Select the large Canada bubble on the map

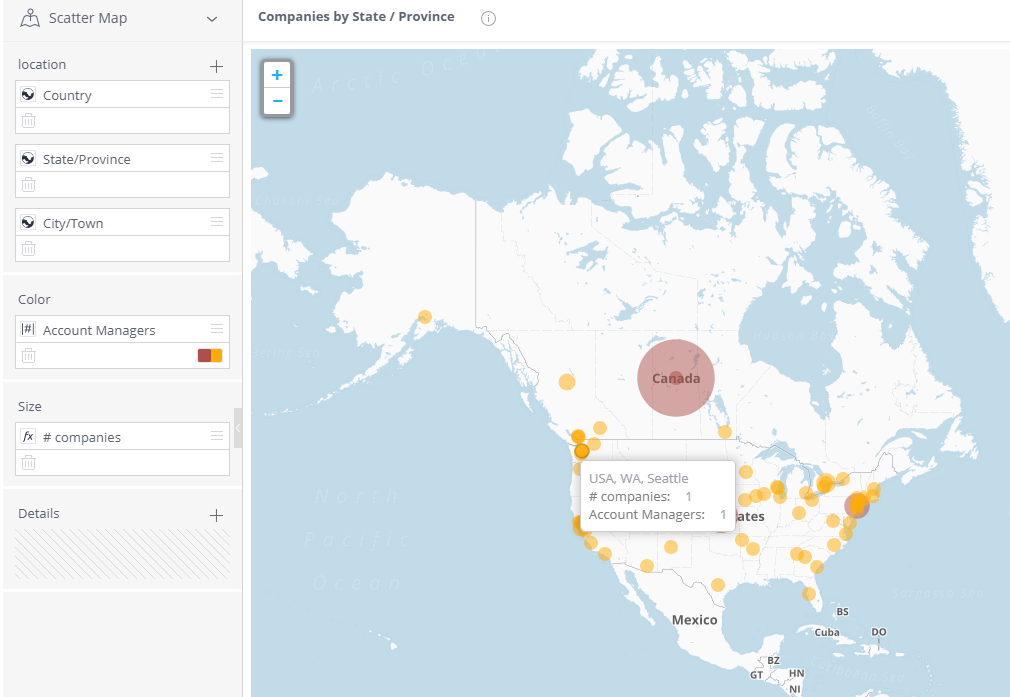pyautogui.click(x=676, y=378)
